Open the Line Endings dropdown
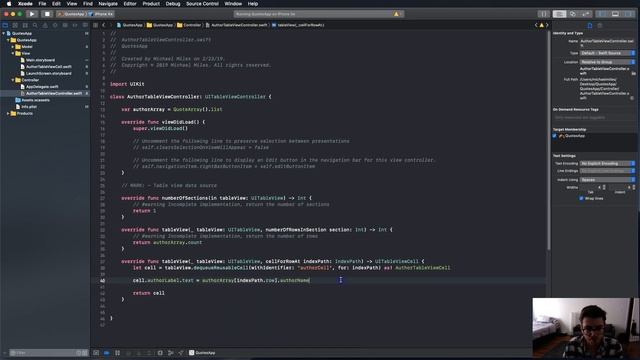This screenshot has height=360, width=640. [607, 171]
